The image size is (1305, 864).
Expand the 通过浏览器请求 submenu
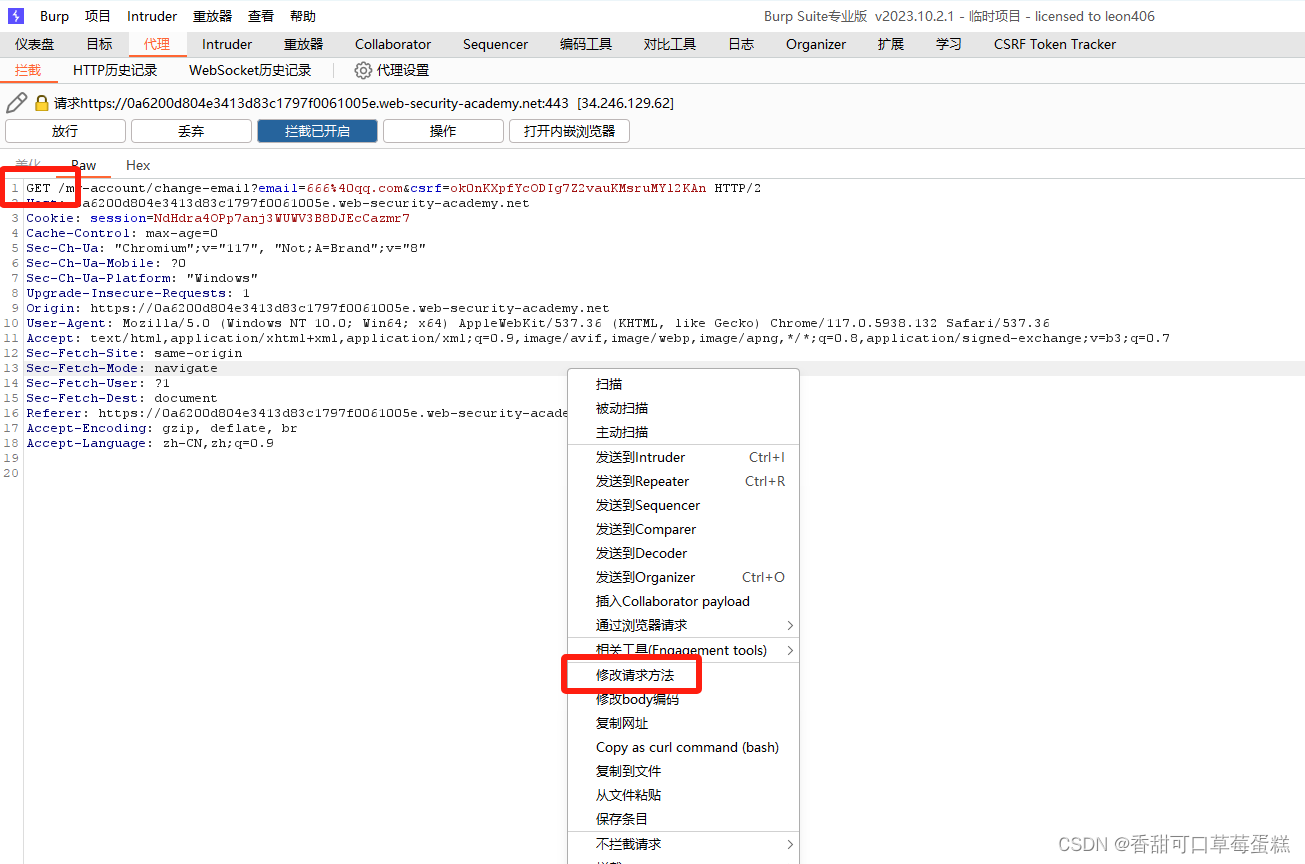(x=684, y=625)
